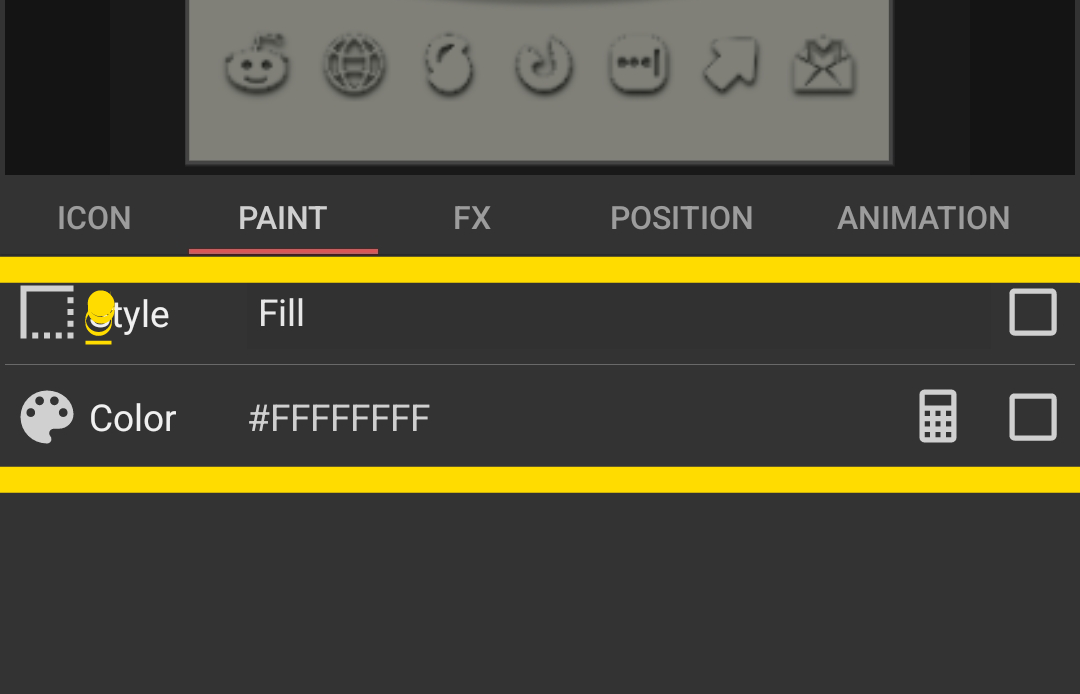Select the Reddit alien icon in preview

tap(257, 63)
